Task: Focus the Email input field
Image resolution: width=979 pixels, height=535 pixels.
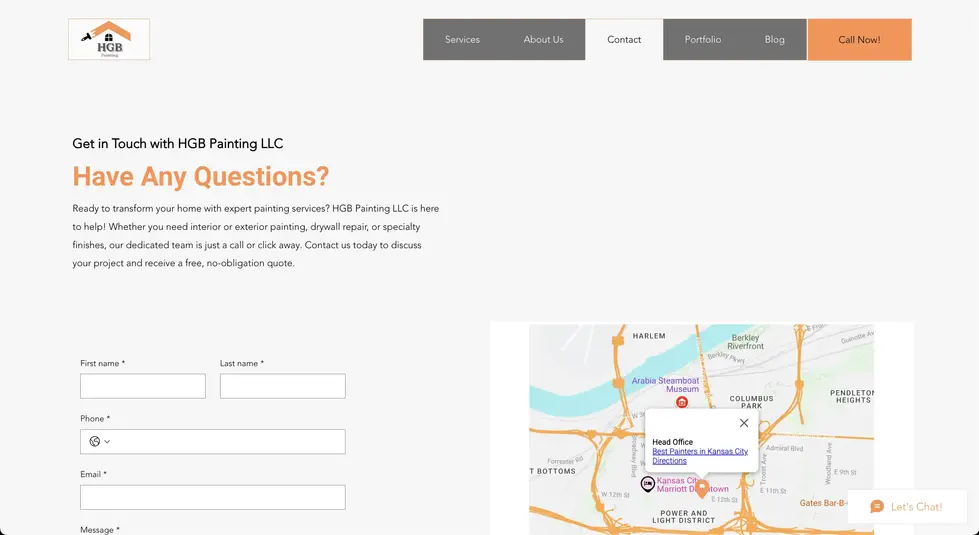Action: click(x=212, y=497)
